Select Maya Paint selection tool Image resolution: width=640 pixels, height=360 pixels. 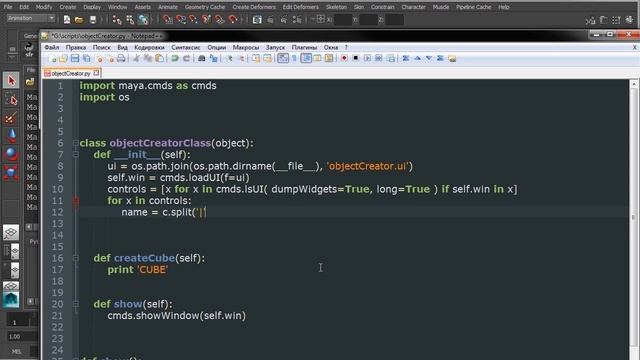(x=11, y=118)
